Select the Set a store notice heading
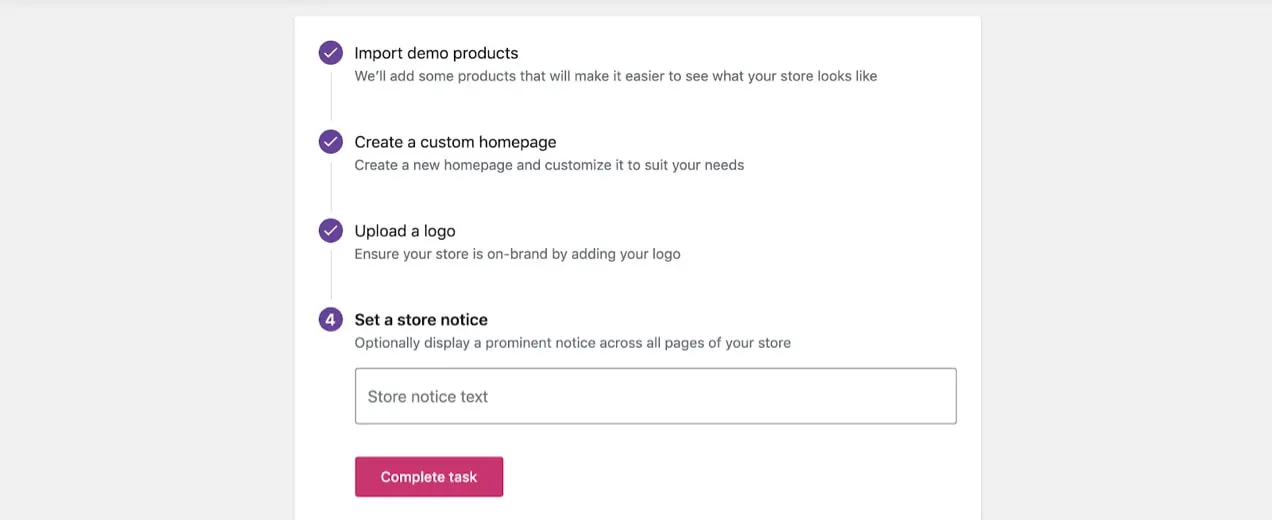Image resolution: width=1272 pixels, height=520 pixels. (421, 320)
